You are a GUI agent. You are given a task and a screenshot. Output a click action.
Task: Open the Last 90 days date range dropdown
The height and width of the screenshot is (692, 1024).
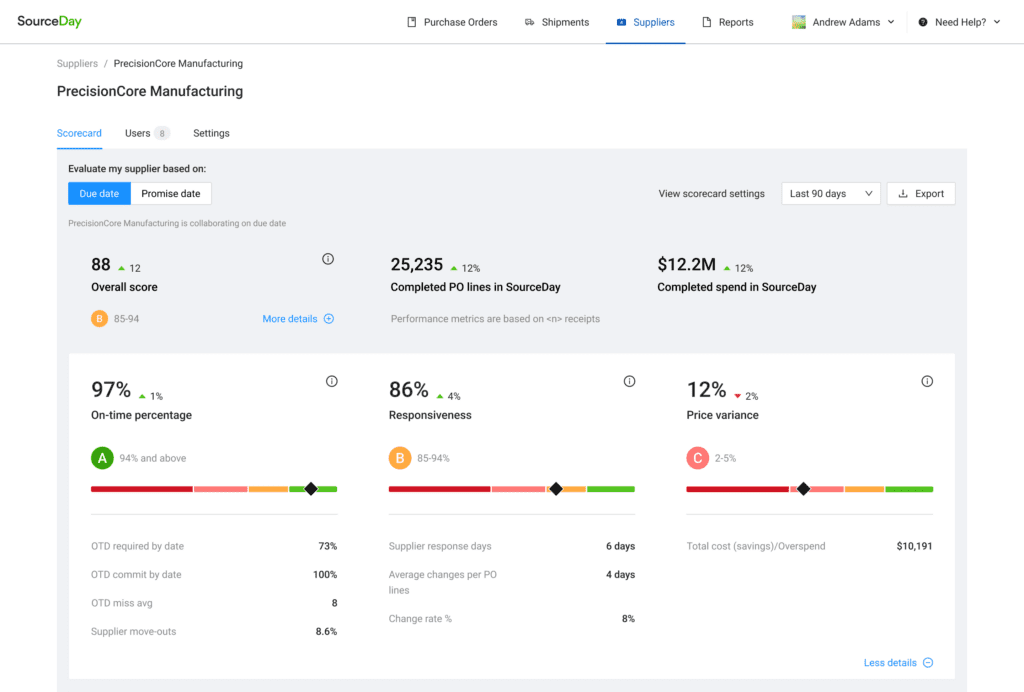click(830, 193)
